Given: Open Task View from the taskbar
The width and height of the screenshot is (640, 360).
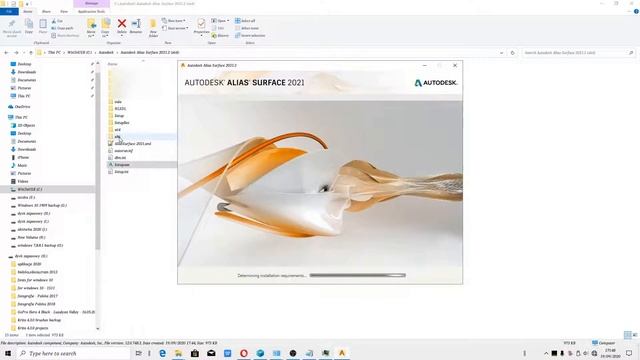Looking at the screenshot, I should (139, 353).
